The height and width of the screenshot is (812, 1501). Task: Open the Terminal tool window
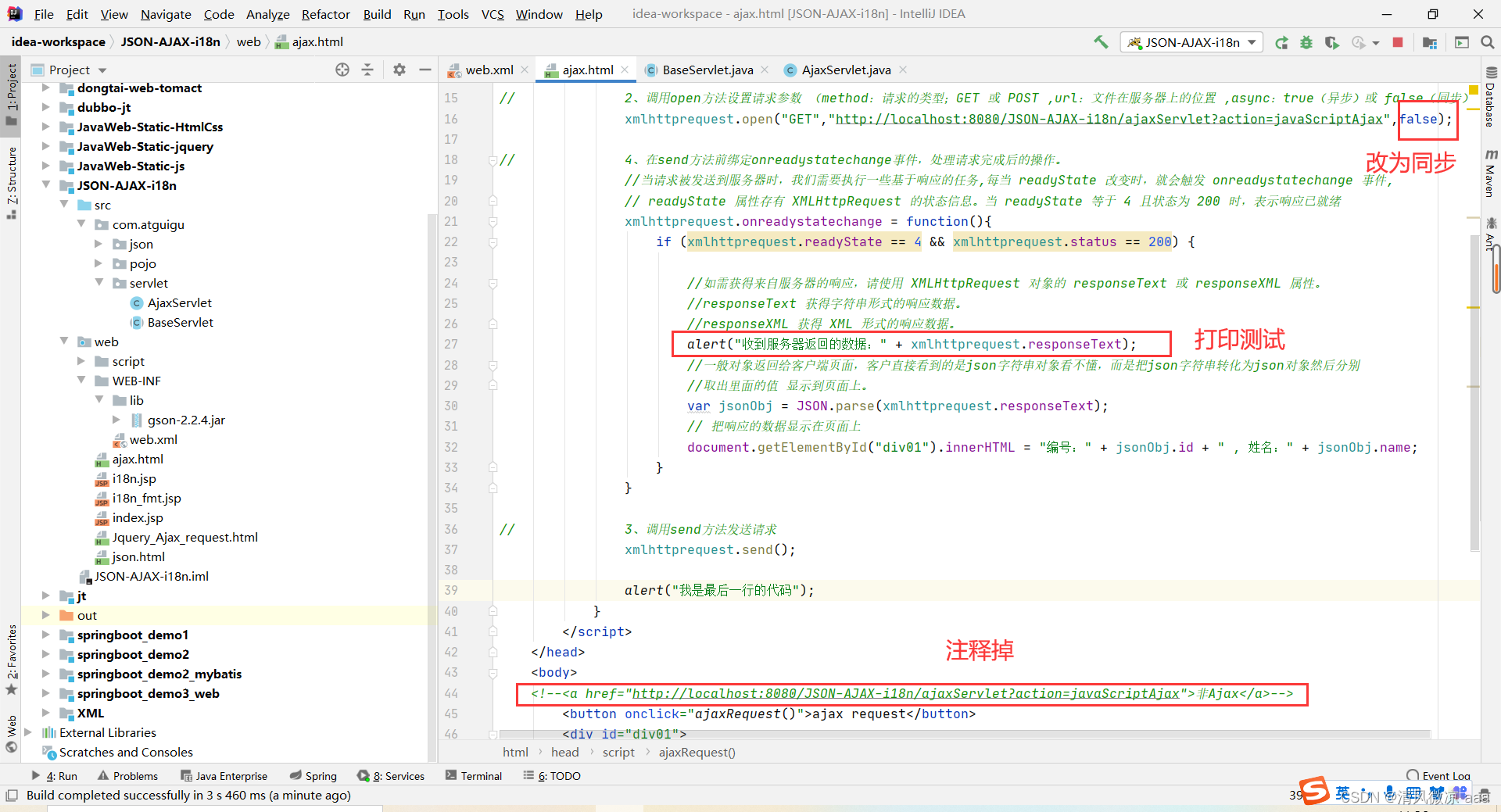474,776
